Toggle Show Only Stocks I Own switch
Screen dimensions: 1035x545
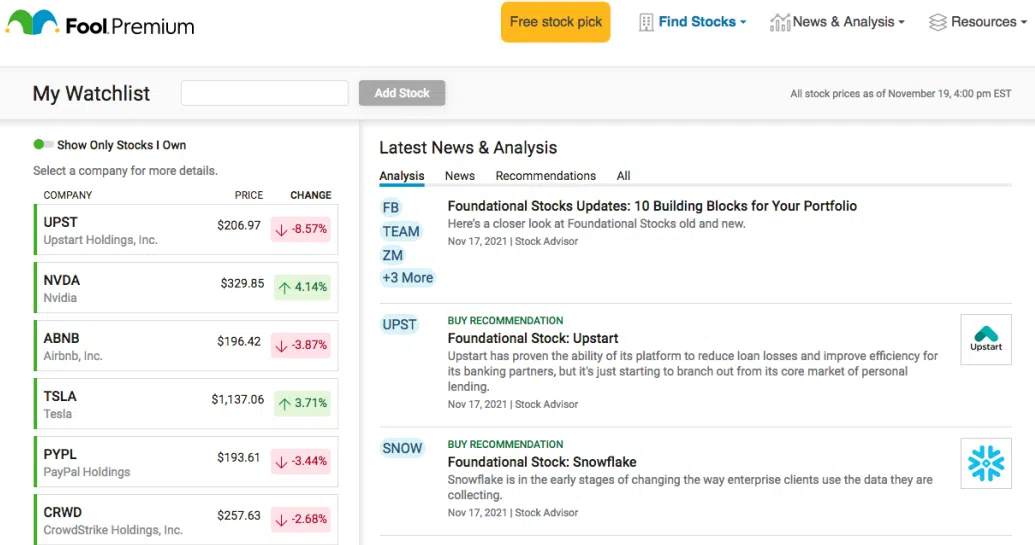43,145
